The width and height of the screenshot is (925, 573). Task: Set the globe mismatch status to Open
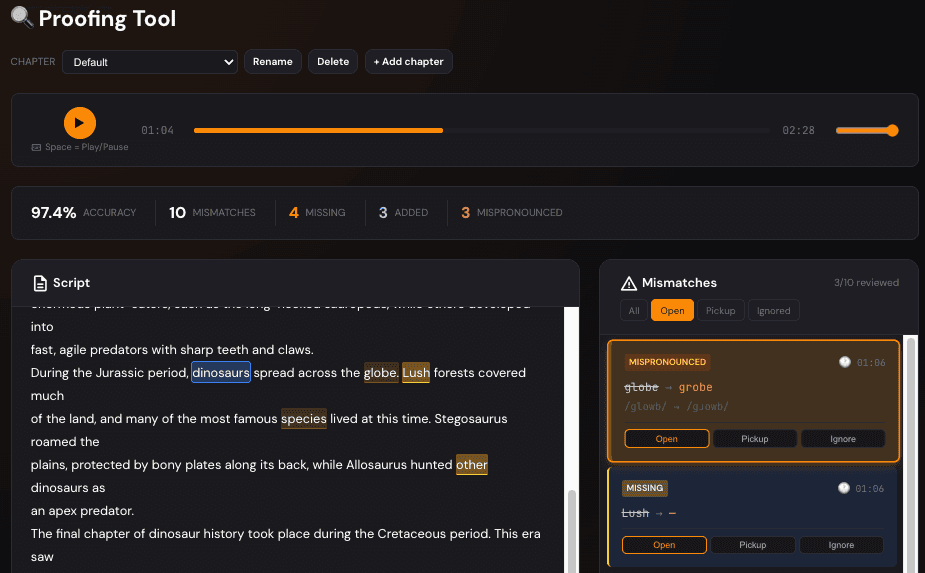pos(666,439)
